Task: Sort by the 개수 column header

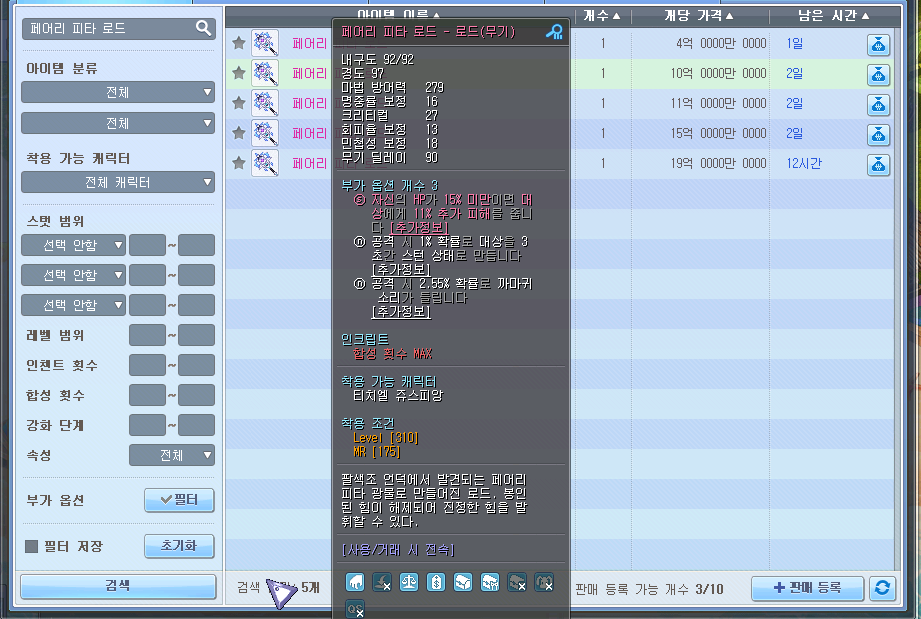Action: (602, 16)
